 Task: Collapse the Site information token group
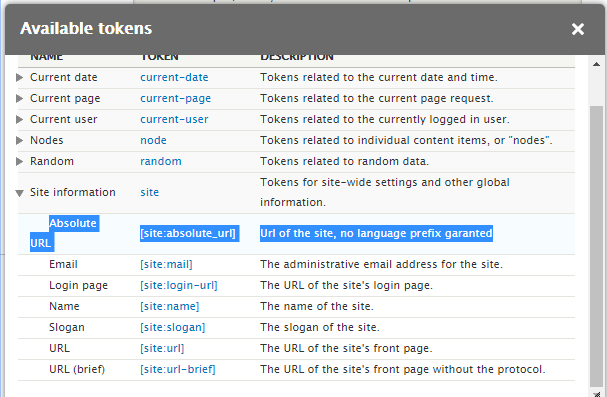19,193
